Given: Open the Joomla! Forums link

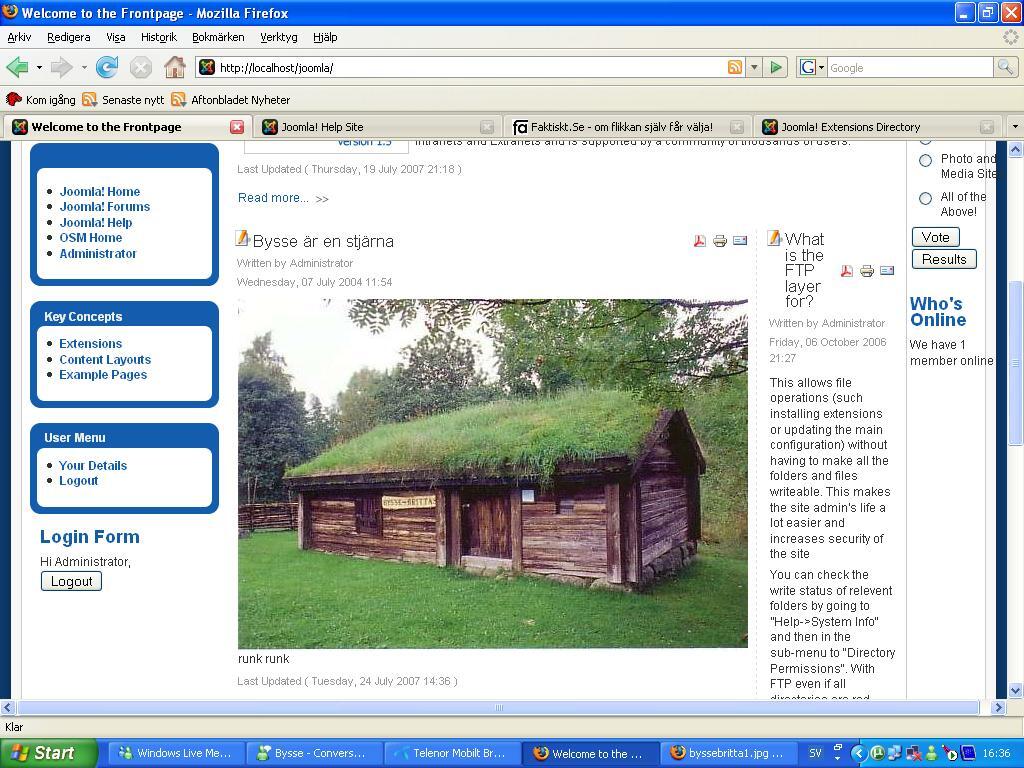Looking at the screenshot, I should click(x=104, y=206).
